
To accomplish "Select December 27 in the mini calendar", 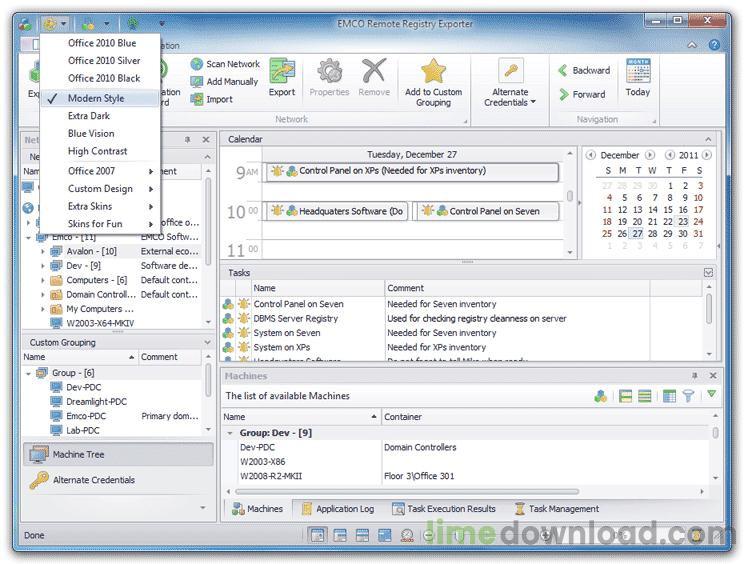I will point(637,233).
